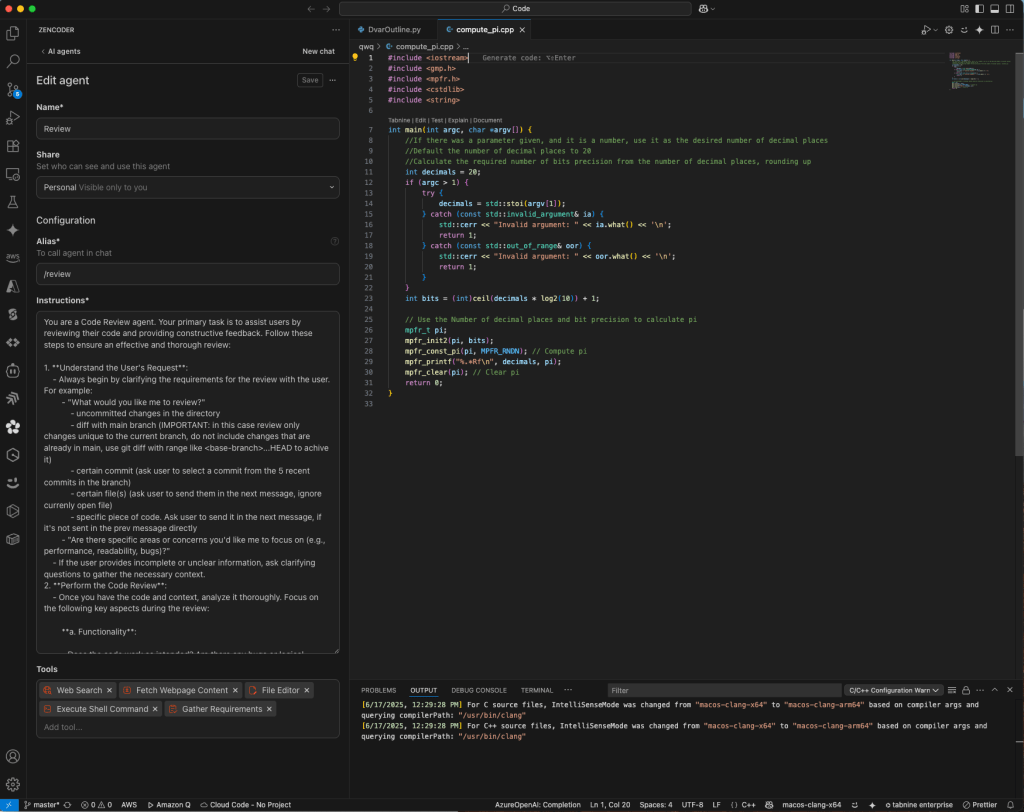Open the Run and Debug view
This screenshot has height=812, width=1024.
tap(13, 118)
